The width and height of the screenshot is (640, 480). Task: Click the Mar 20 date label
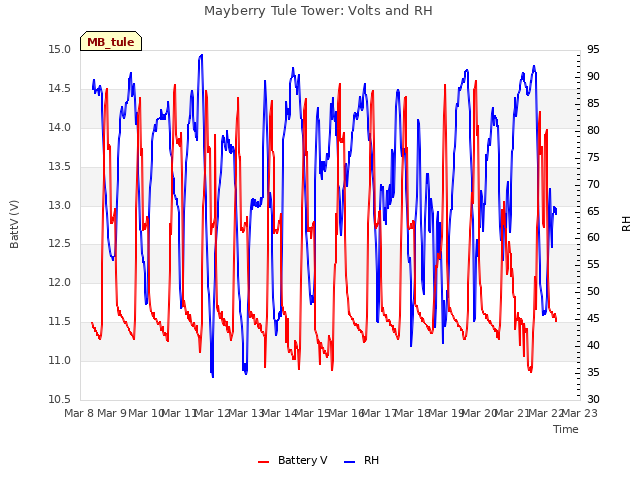479,413
